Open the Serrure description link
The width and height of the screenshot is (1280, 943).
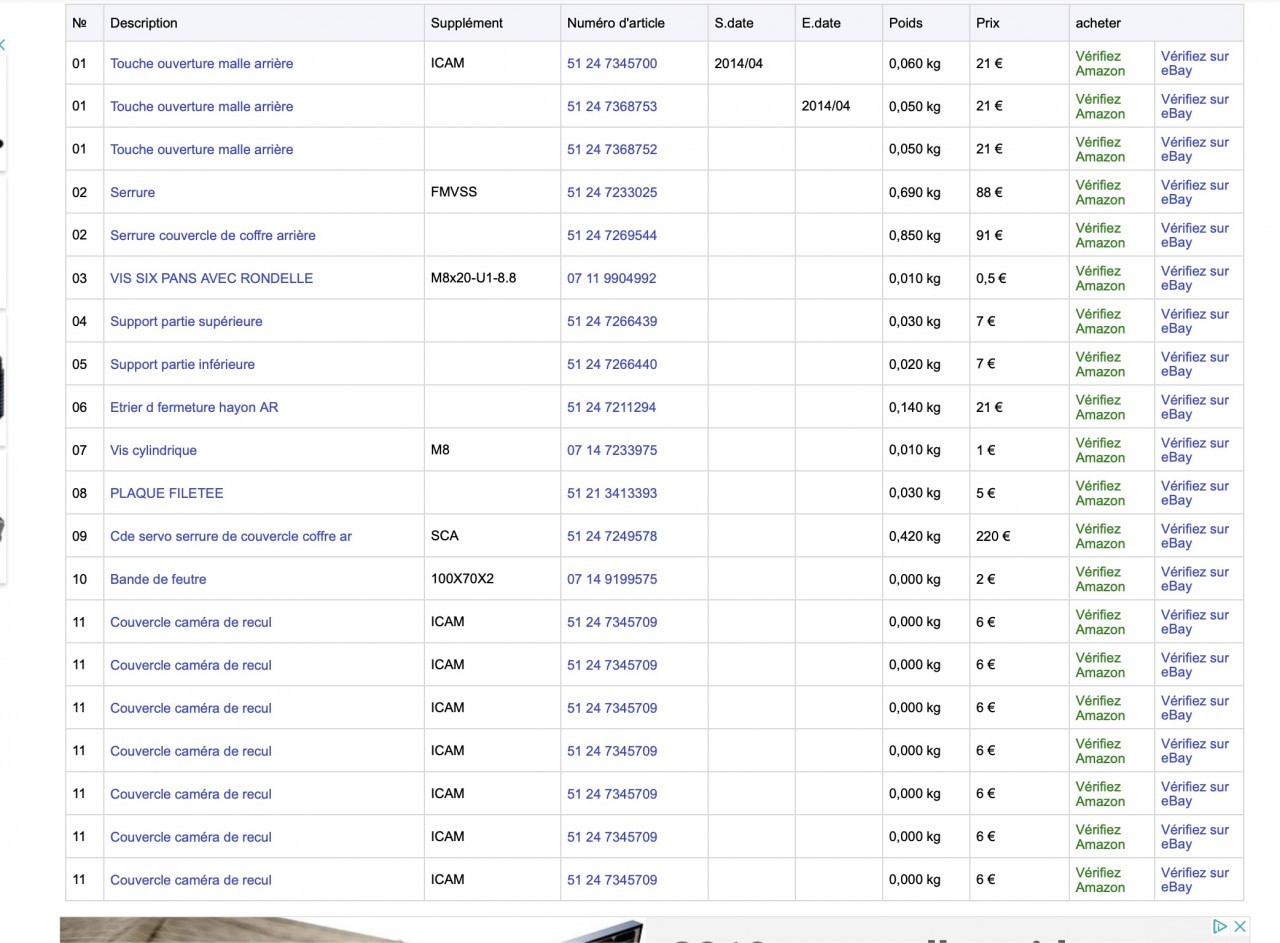pyautogui.click(x=132, y=192)
